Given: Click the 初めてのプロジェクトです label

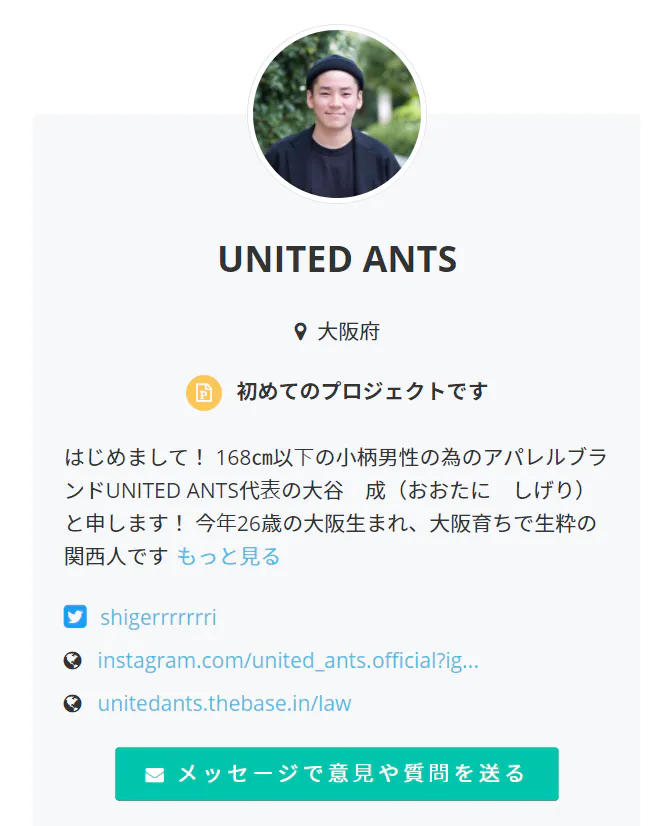Looking at the screenshot, I should pos(362,392).
